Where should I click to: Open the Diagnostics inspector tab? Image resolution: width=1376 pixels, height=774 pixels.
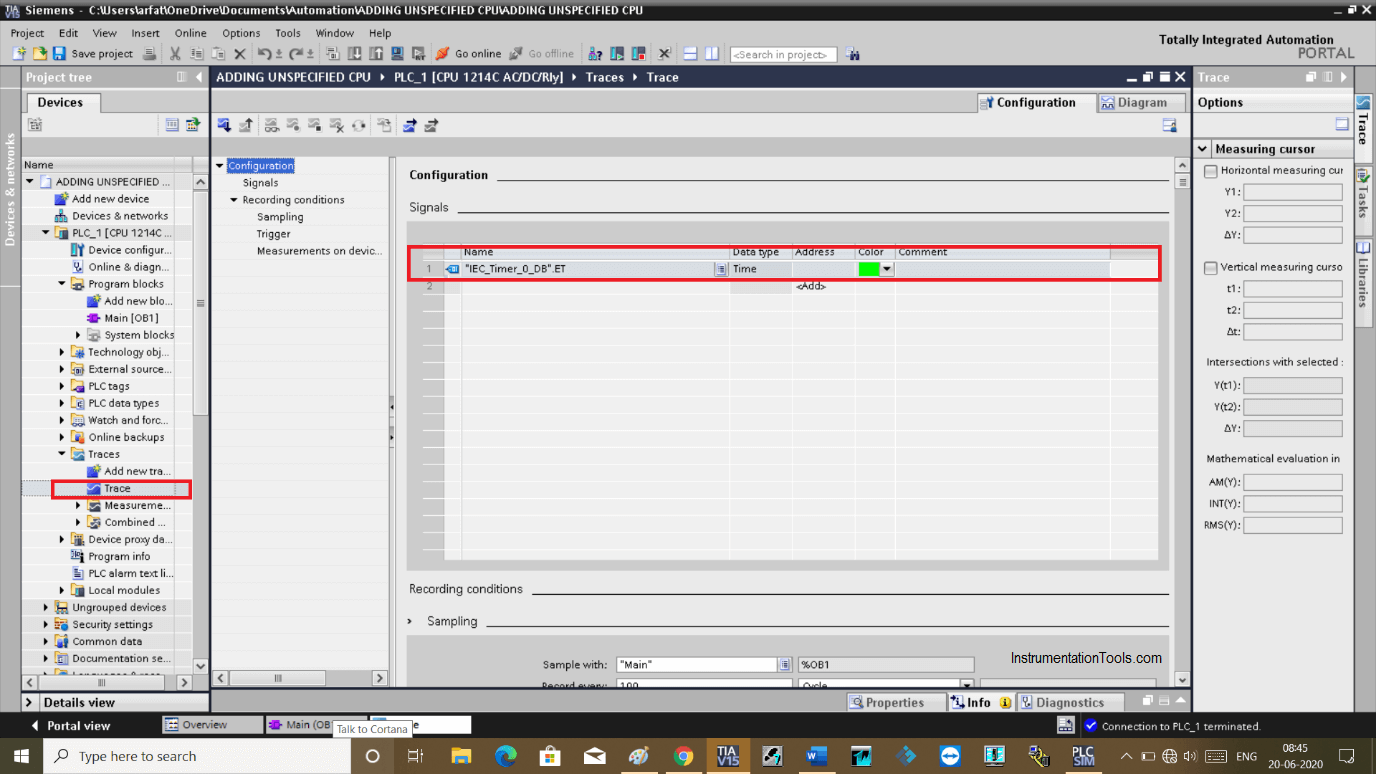[x=1069, y=702]
